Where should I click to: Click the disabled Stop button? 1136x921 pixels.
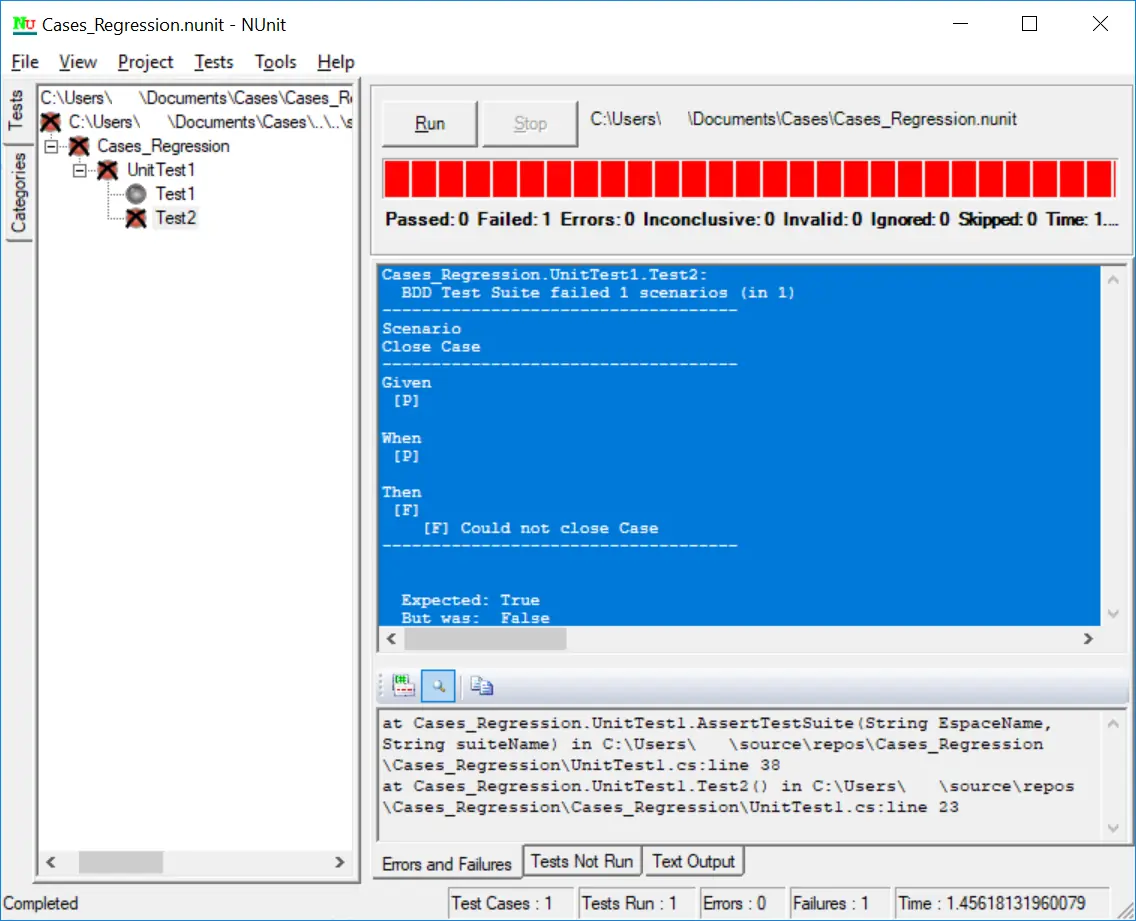530,123
